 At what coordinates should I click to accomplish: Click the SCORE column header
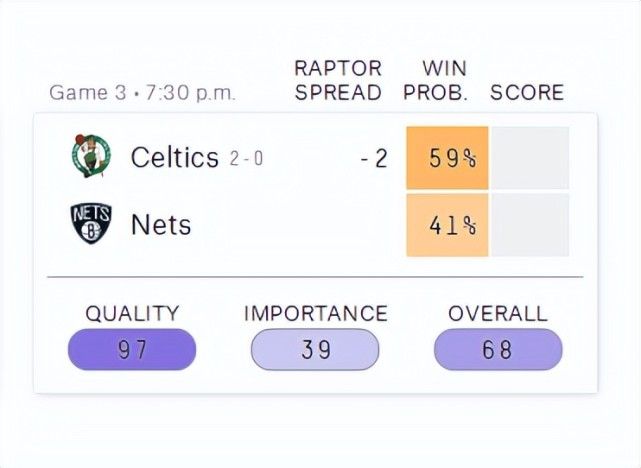tap(527, 92)
